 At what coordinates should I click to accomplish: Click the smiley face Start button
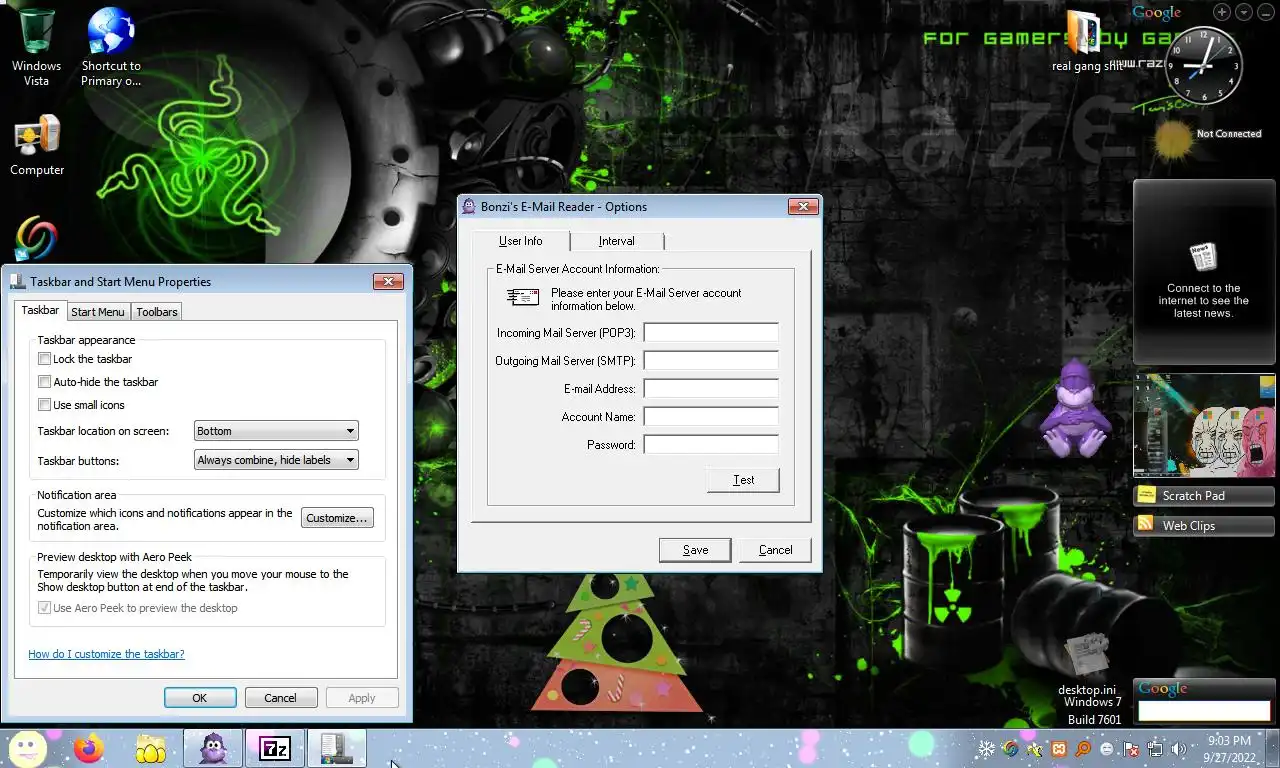tap(28, 748)
